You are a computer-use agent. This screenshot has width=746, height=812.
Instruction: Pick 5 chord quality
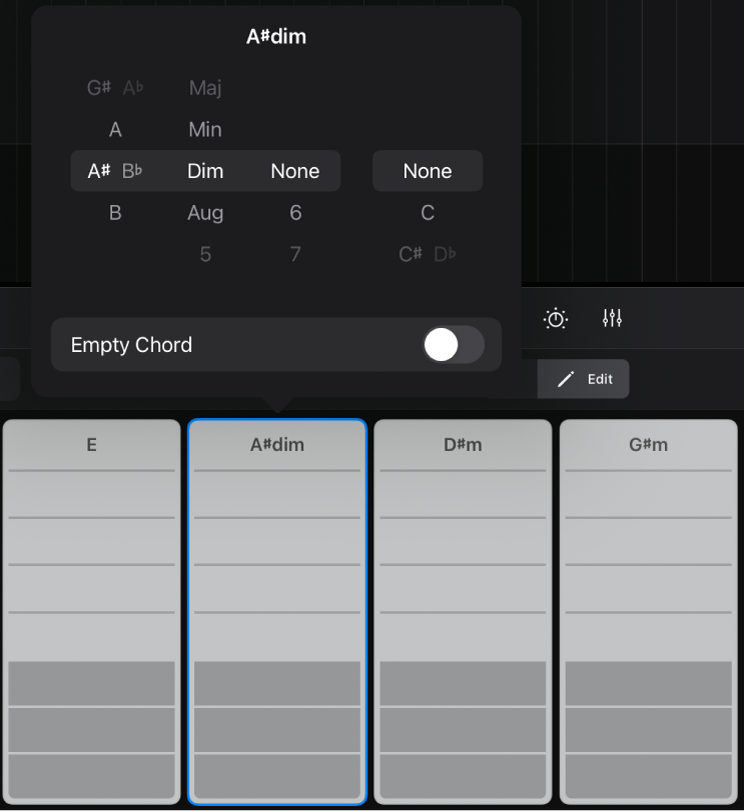[206, 254]
